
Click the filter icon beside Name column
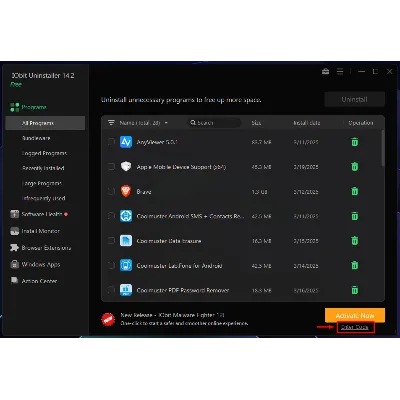tap(111, 123)
